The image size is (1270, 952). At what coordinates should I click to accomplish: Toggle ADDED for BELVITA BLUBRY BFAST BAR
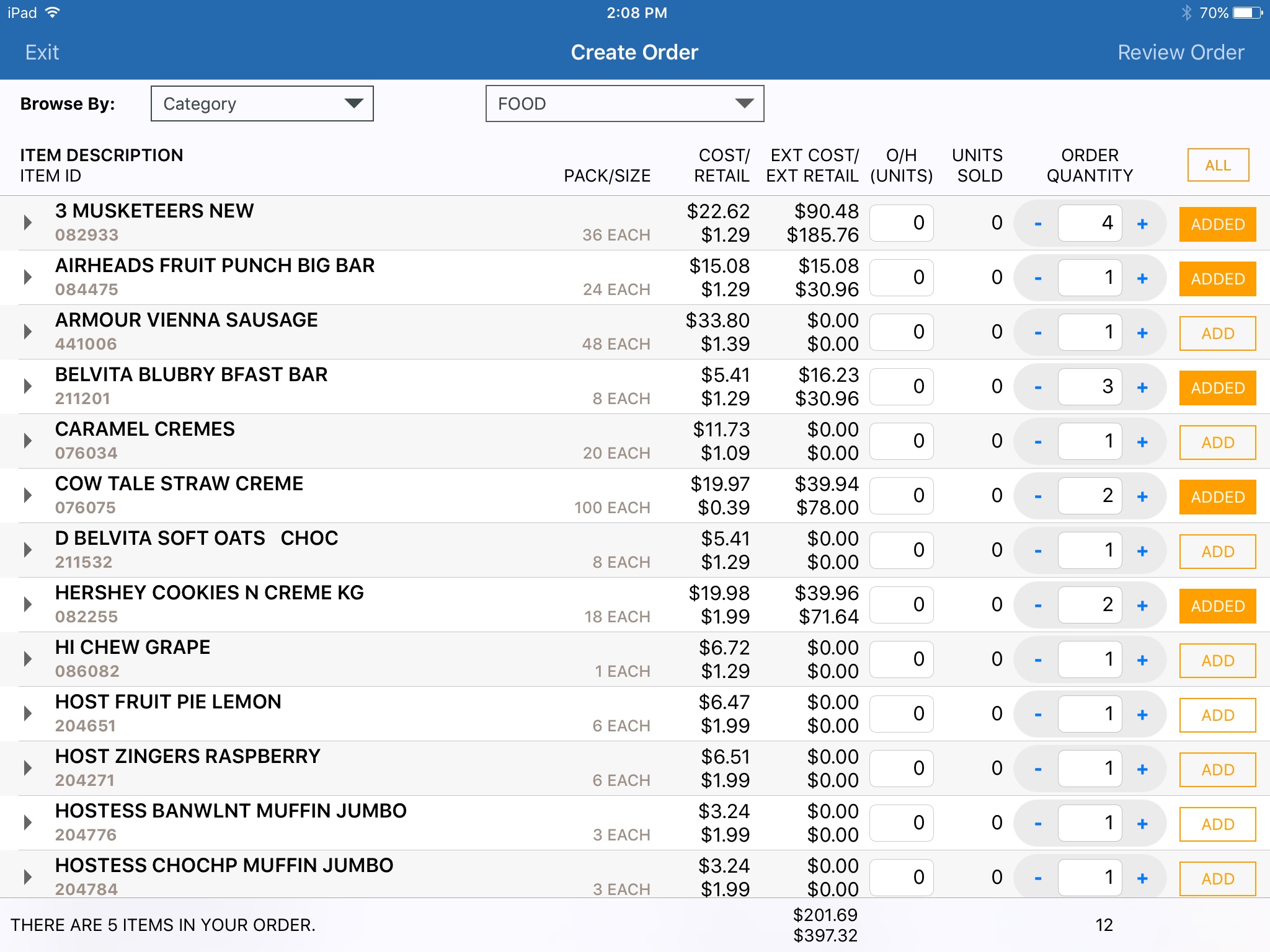(x=1217, y=388)
